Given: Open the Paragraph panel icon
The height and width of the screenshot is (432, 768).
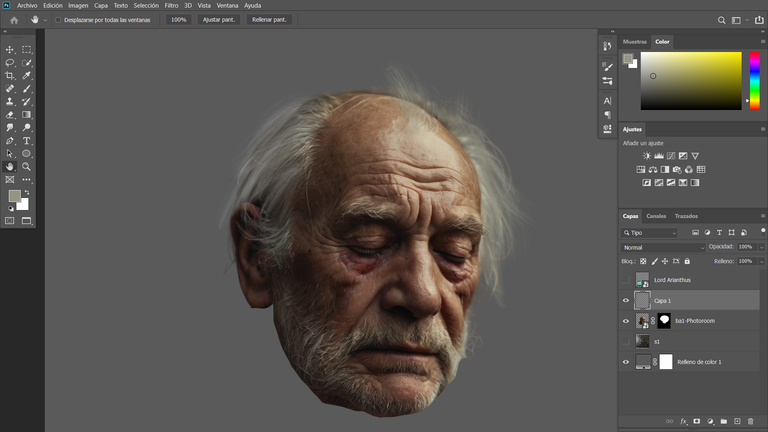Looking at the screenshot, I should pyautogui.click(x=607, y=115).
